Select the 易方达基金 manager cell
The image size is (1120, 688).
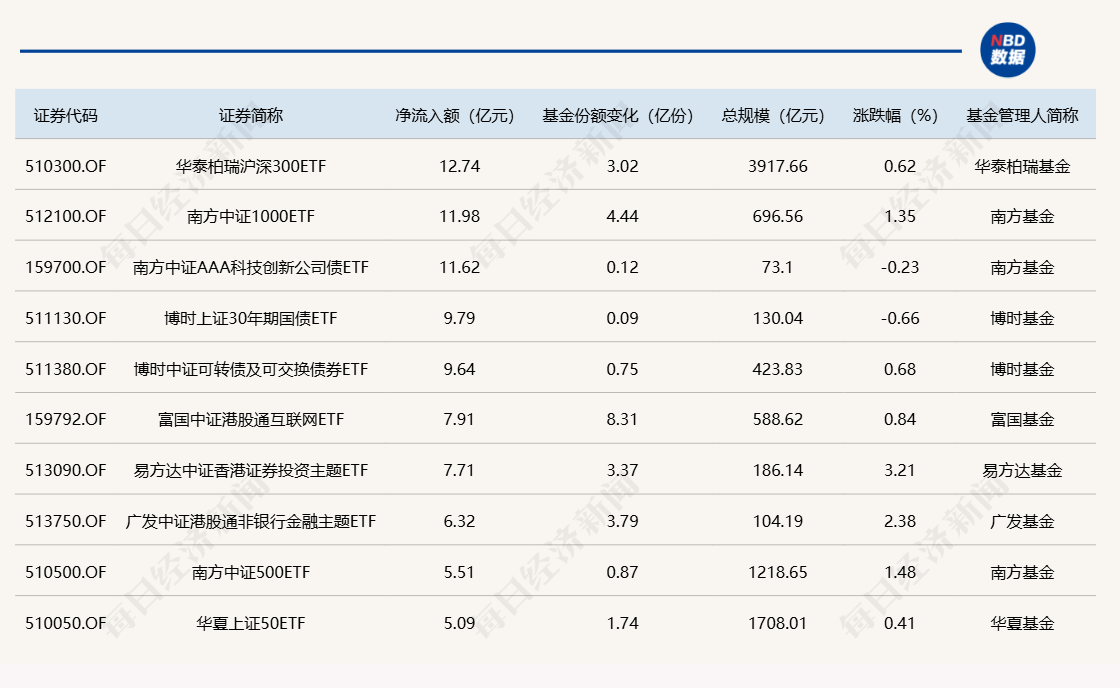pyautogui.click(x=1022, y=470)
